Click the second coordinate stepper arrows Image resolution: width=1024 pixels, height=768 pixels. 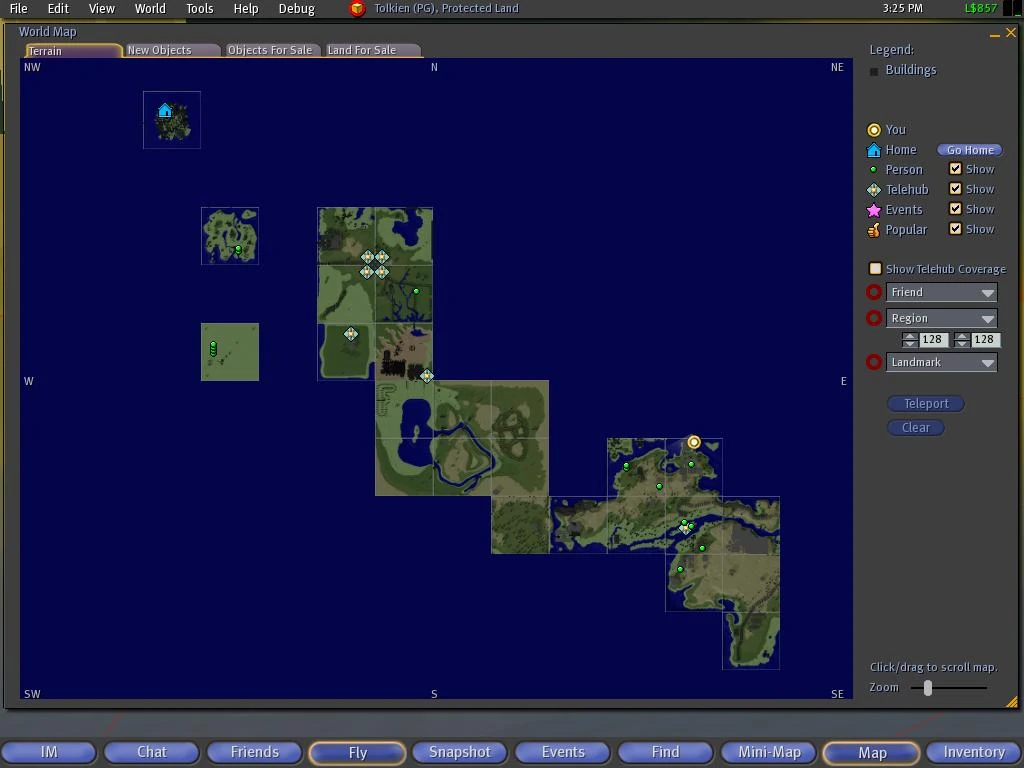click(x=962, y=340)
